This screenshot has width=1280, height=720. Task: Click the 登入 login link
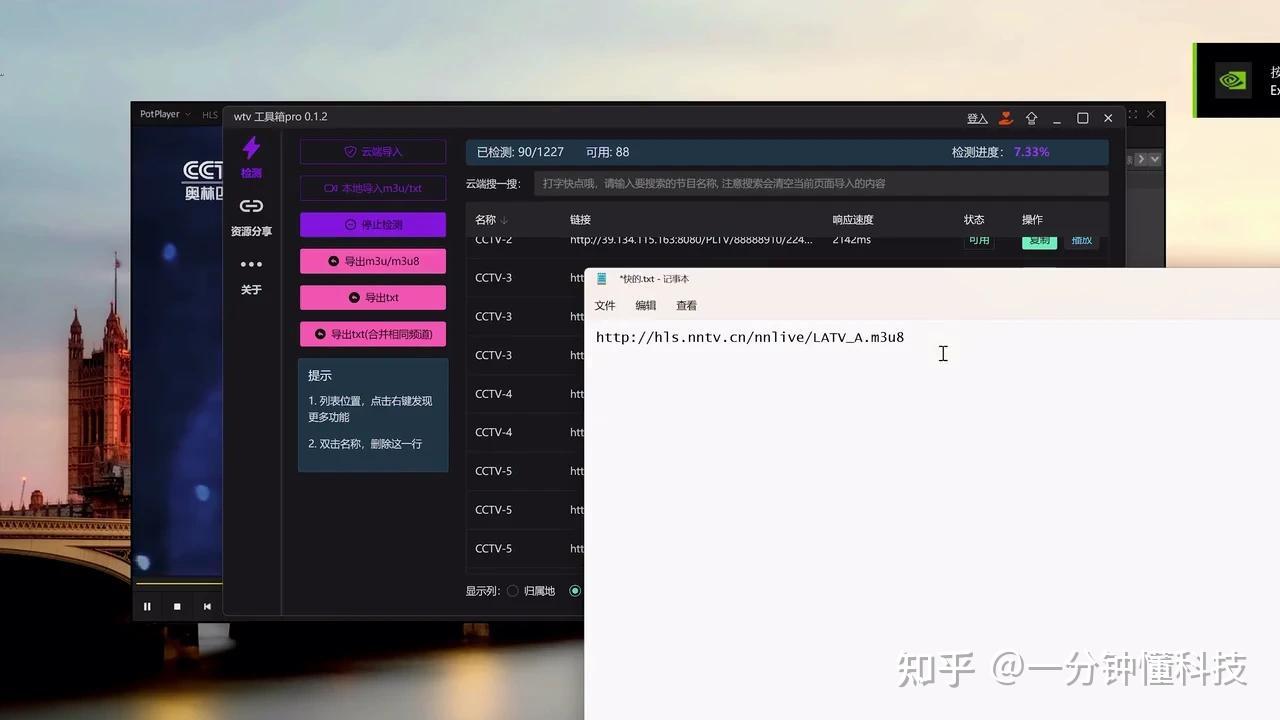click(x=977, y=118)
